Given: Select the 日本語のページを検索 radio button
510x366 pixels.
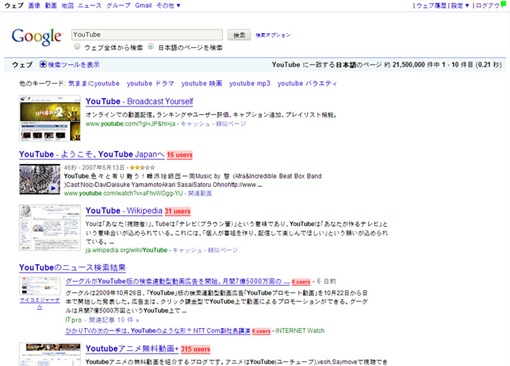Looking at the screenshot, I should coord(151,47).
